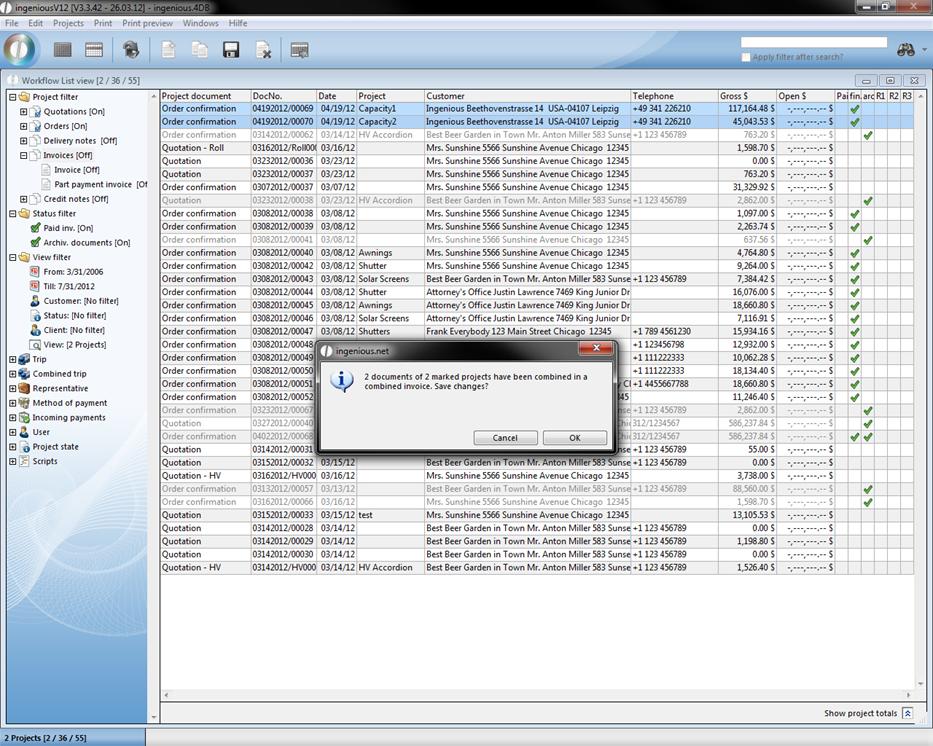
Task: Click the search input field
Action: coord(813,43)
